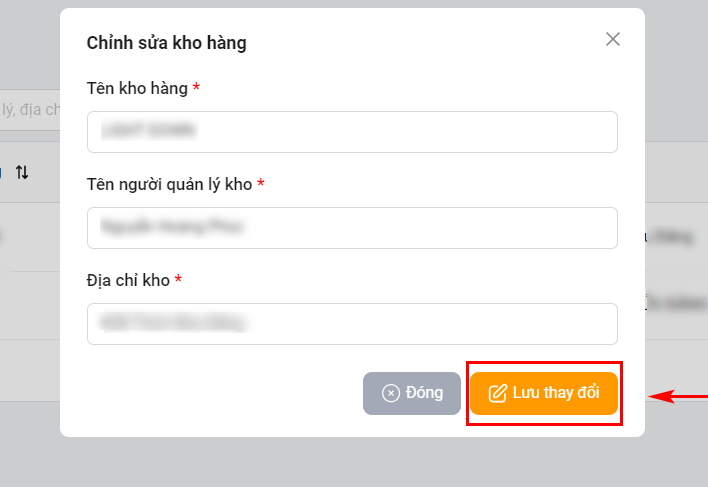Click the pencil edit icon on Lưu thay đổi
Viewport: 708px width, 487px height.
tap(497, 393)
